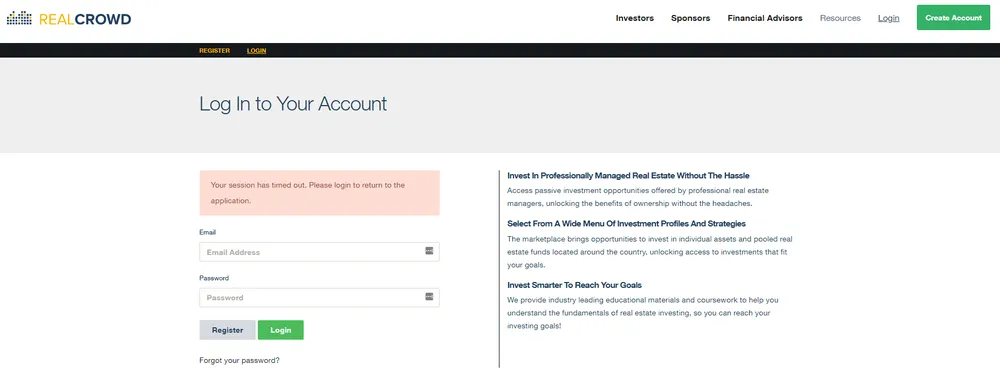
Task: Open the Investors menu
Action: pyautogui.click(x=635, y=18)
